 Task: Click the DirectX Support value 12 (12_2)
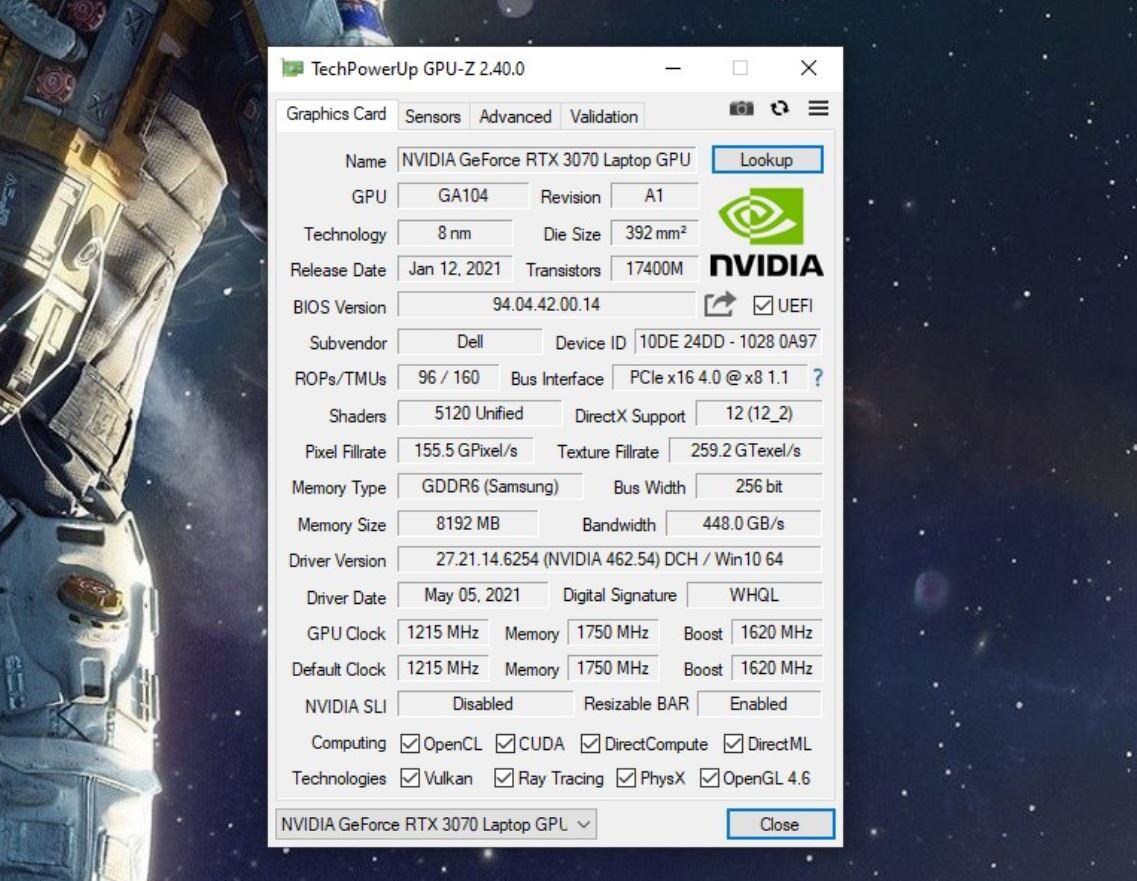[x=759, y=413]
